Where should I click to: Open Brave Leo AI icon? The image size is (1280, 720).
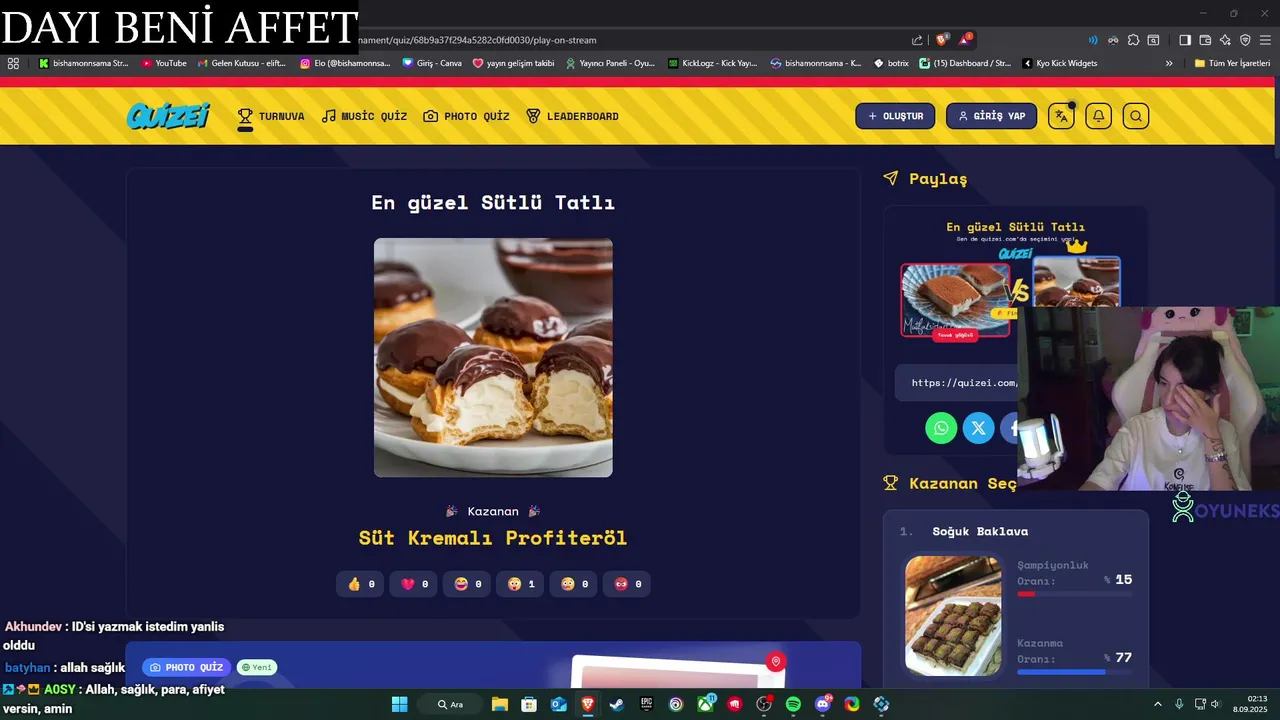1225,40
